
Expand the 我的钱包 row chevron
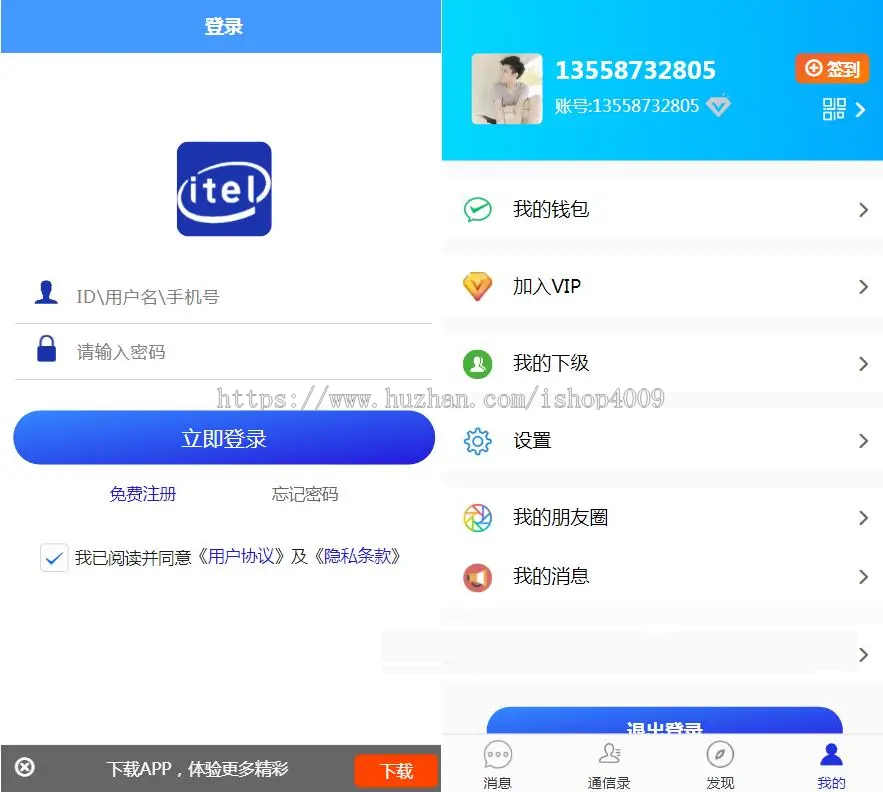tap(862, 209)
